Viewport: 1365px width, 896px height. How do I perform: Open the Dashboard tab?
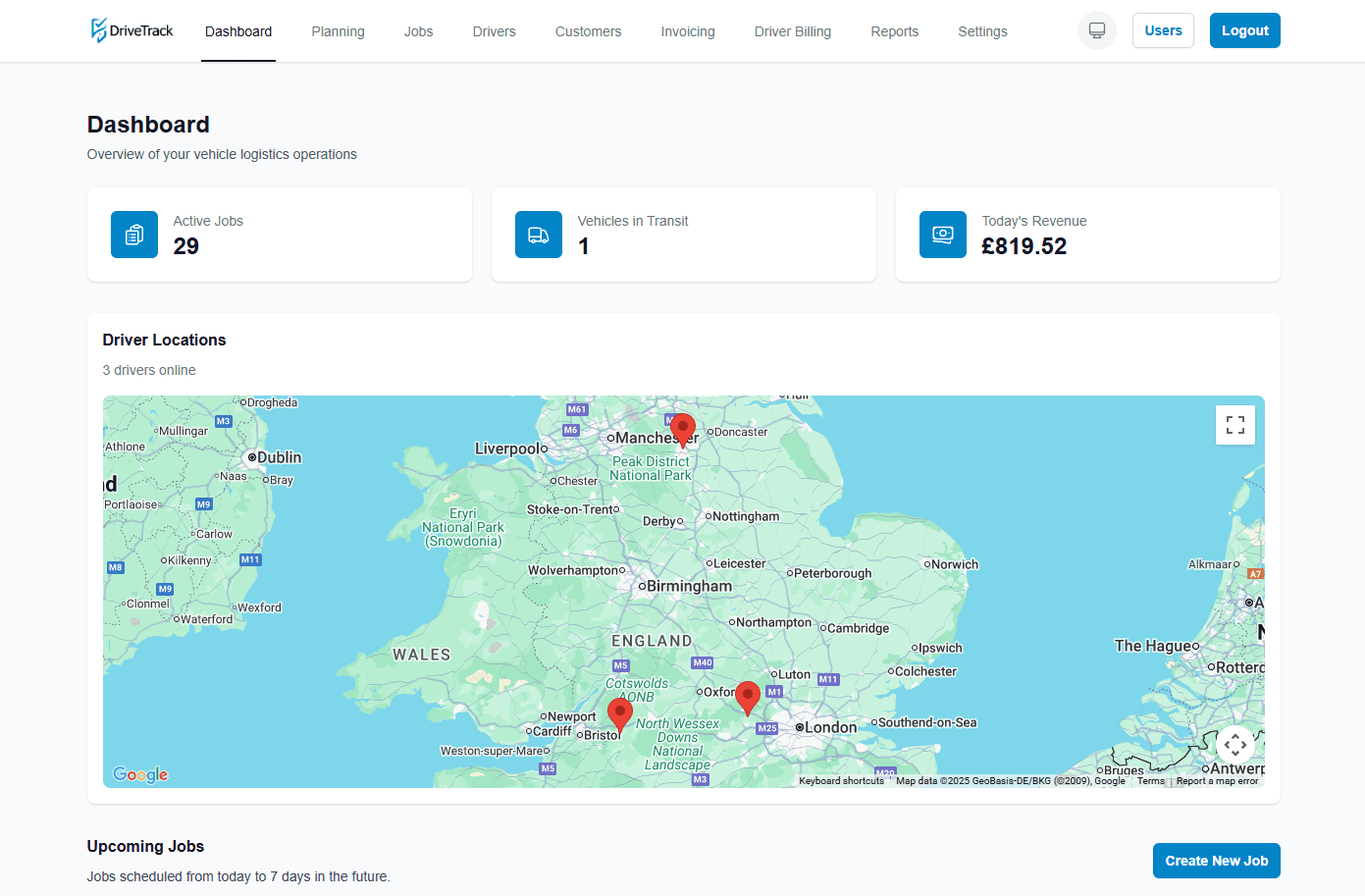(238, 31)
